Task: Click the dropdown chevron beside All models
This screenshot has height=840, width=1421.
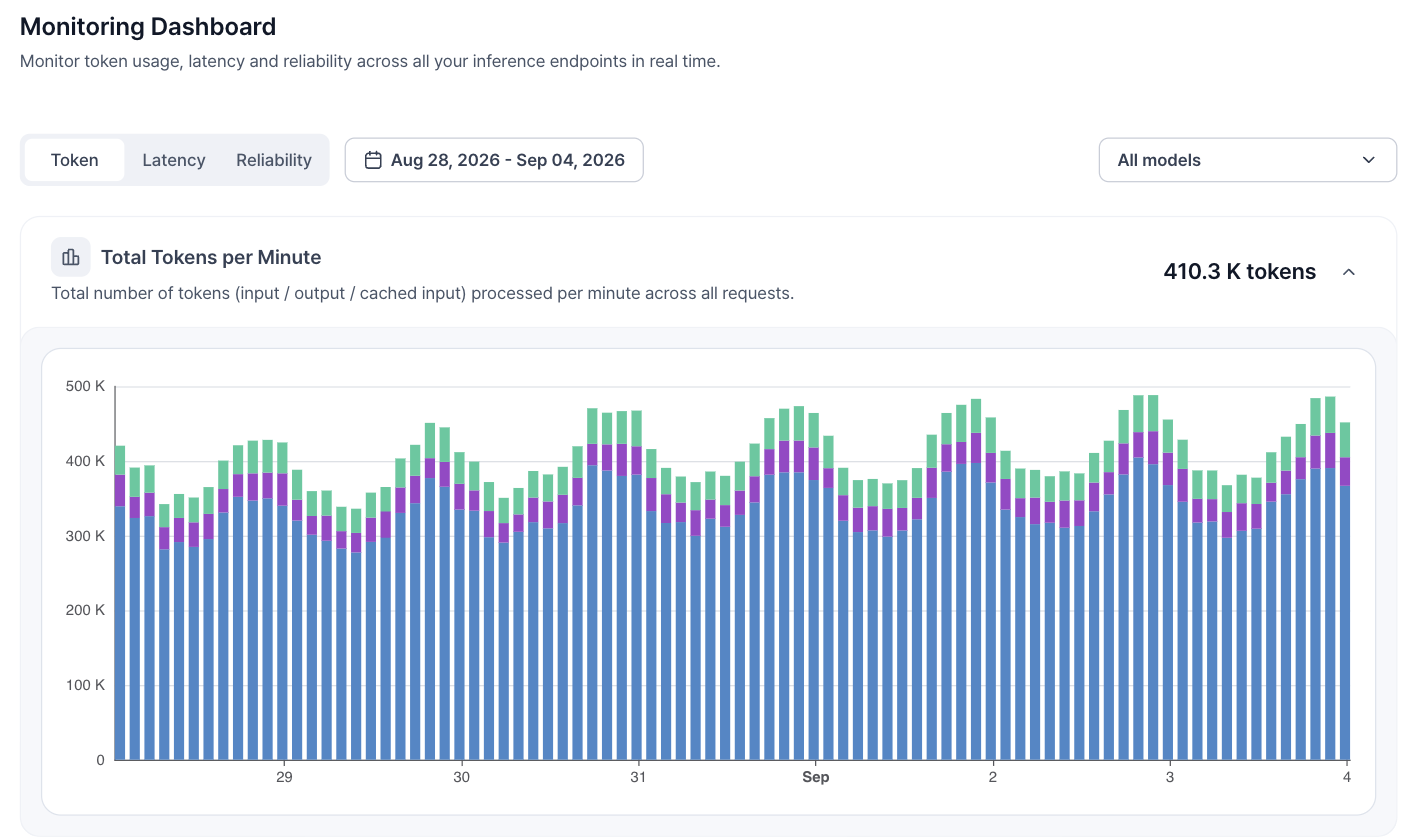Action: click(x=1369, y=160)
